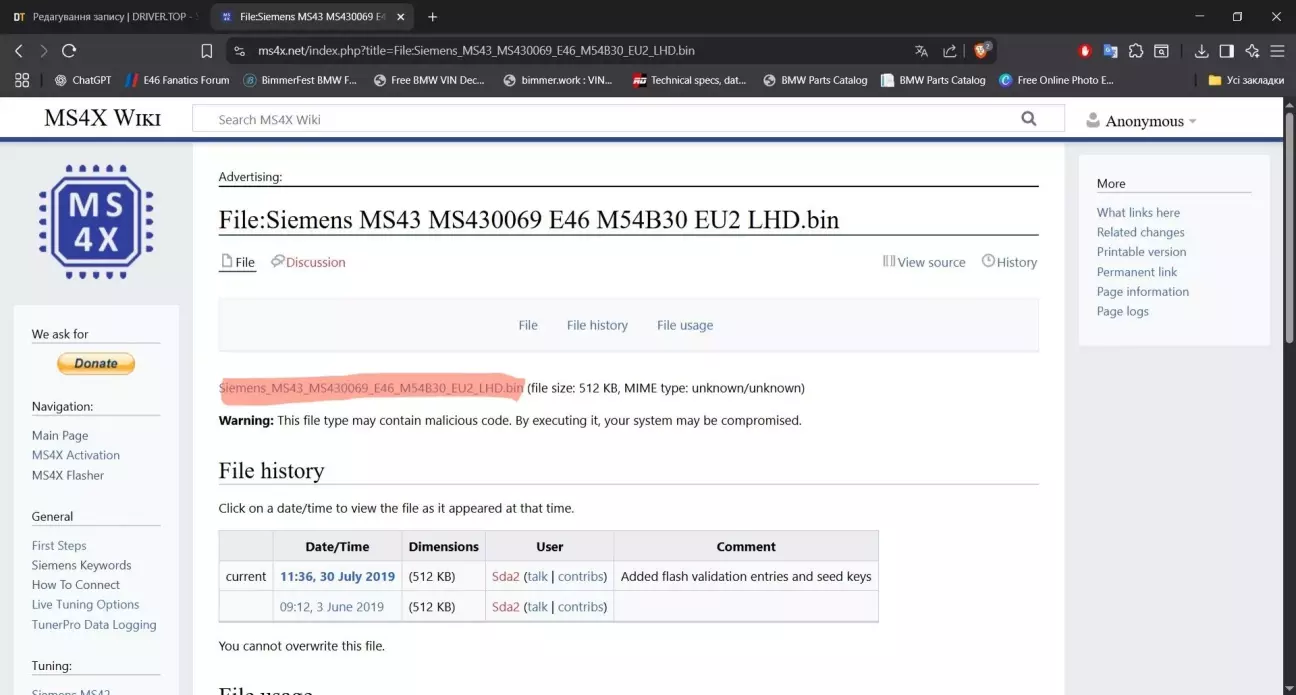Select the File:Siemens MS43 browser tab

click(313, 17)
